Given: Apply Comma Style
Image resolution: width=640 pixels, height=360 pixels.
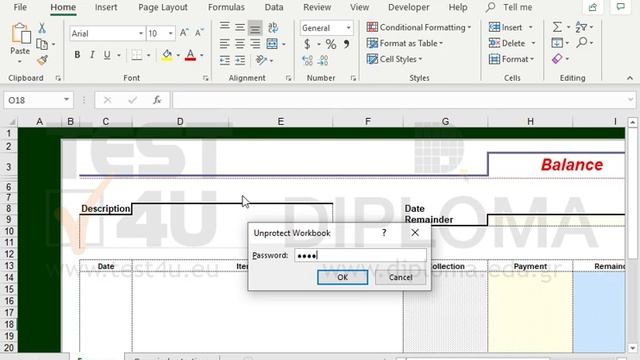Looking at the screenshot, I should coord(346,44).
